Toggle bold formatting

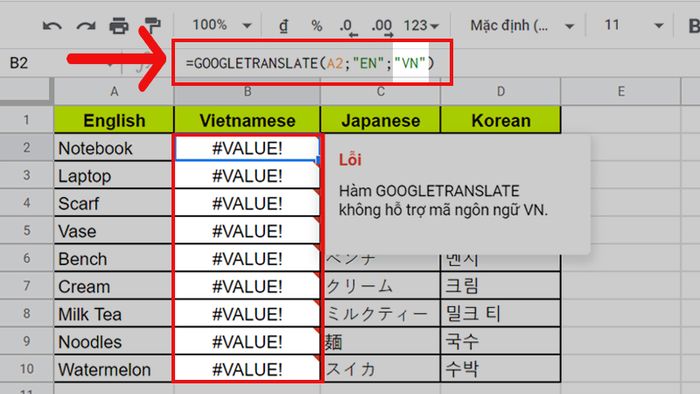[693, 26]
